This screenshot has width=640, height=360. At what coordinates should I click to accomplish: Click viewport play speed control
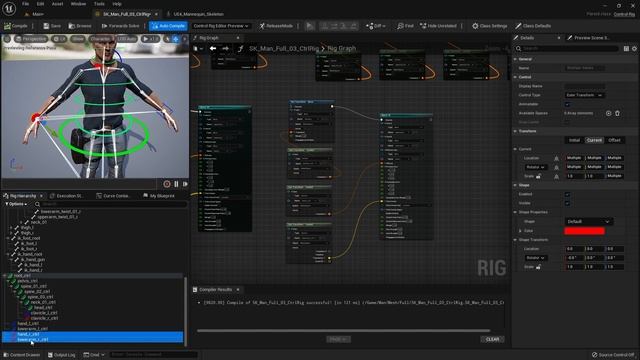pyautogui.click(x=150, y=39)
